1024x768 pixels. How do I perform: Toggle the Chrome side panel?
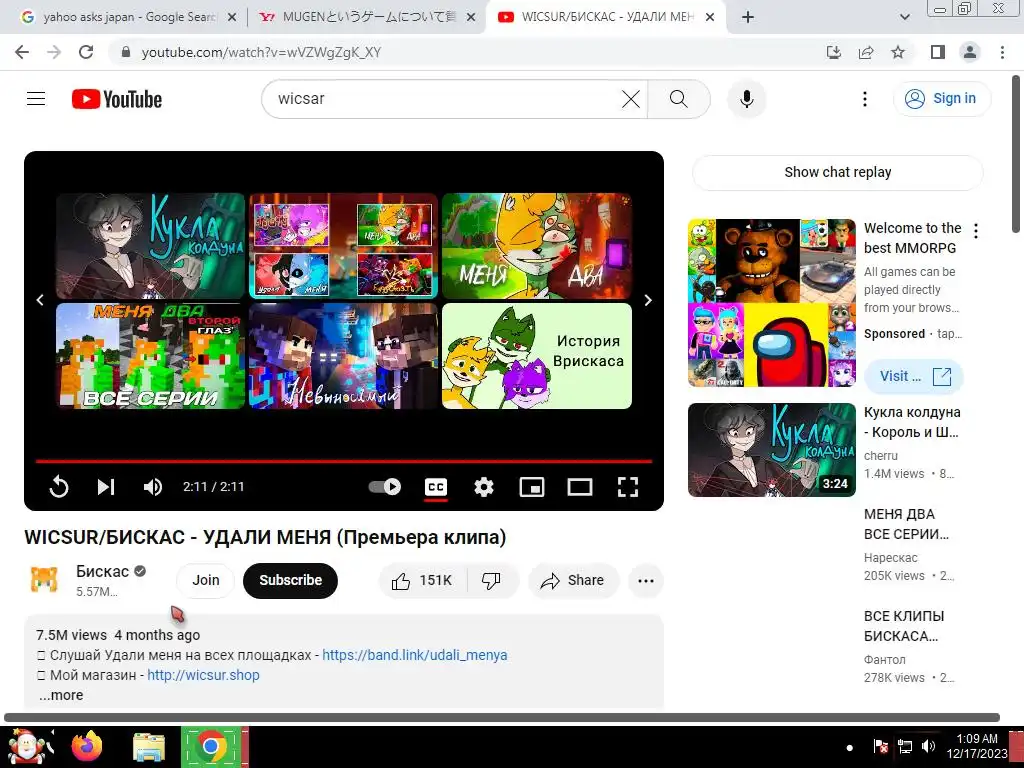[x=938, y=52]
